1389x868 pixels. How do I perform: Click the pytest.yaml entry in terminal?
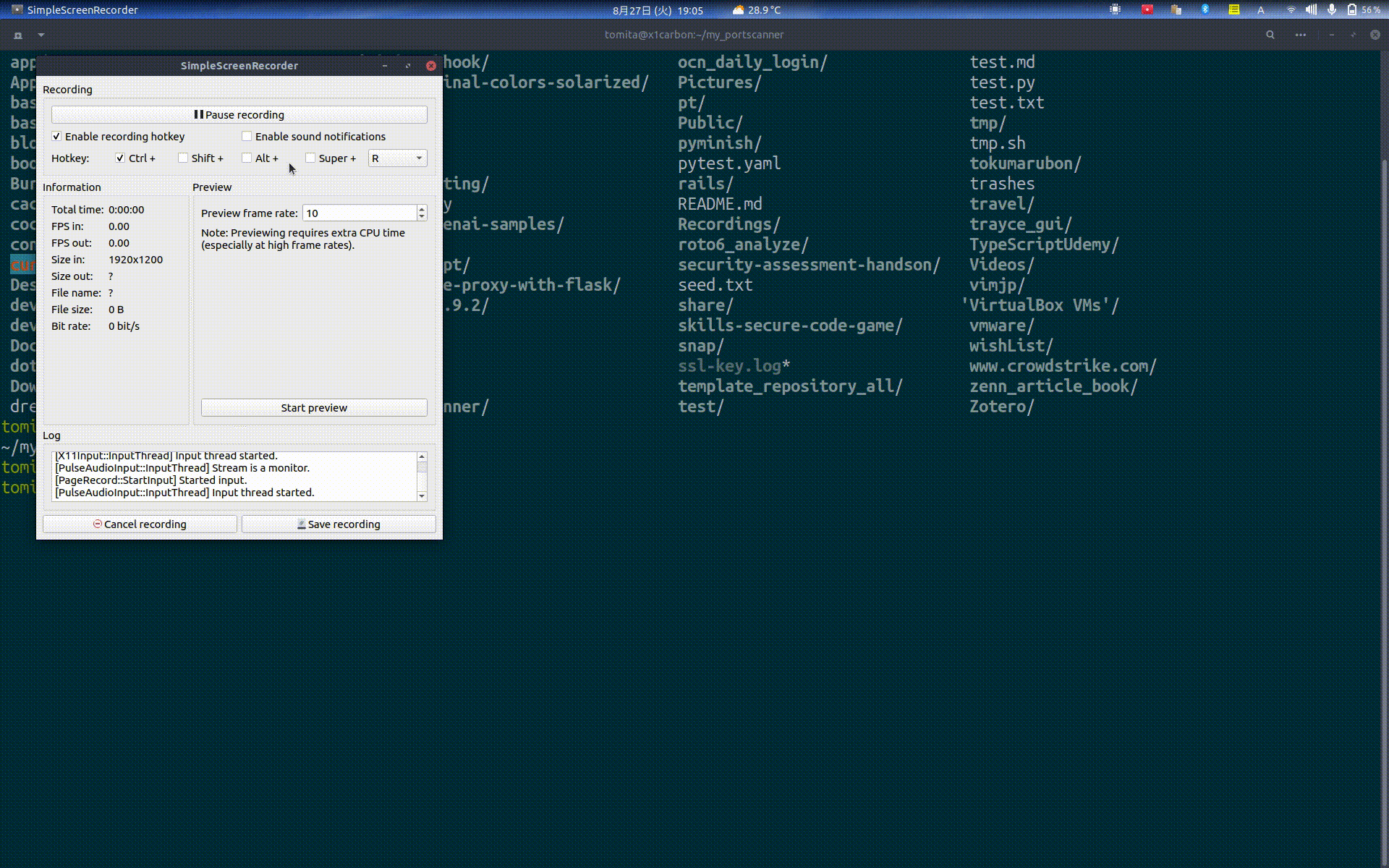point(729,163)
